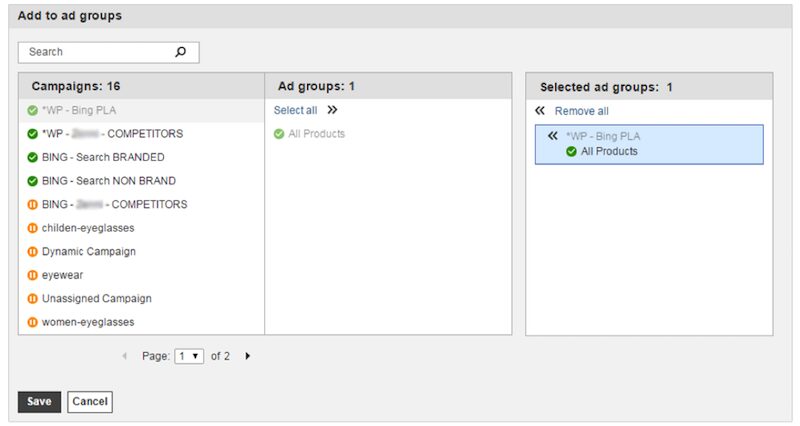The height and width of the screenshot is (426, 800).
Task: Click the double-left arrow beside Remove all
Action: point(540,111)
